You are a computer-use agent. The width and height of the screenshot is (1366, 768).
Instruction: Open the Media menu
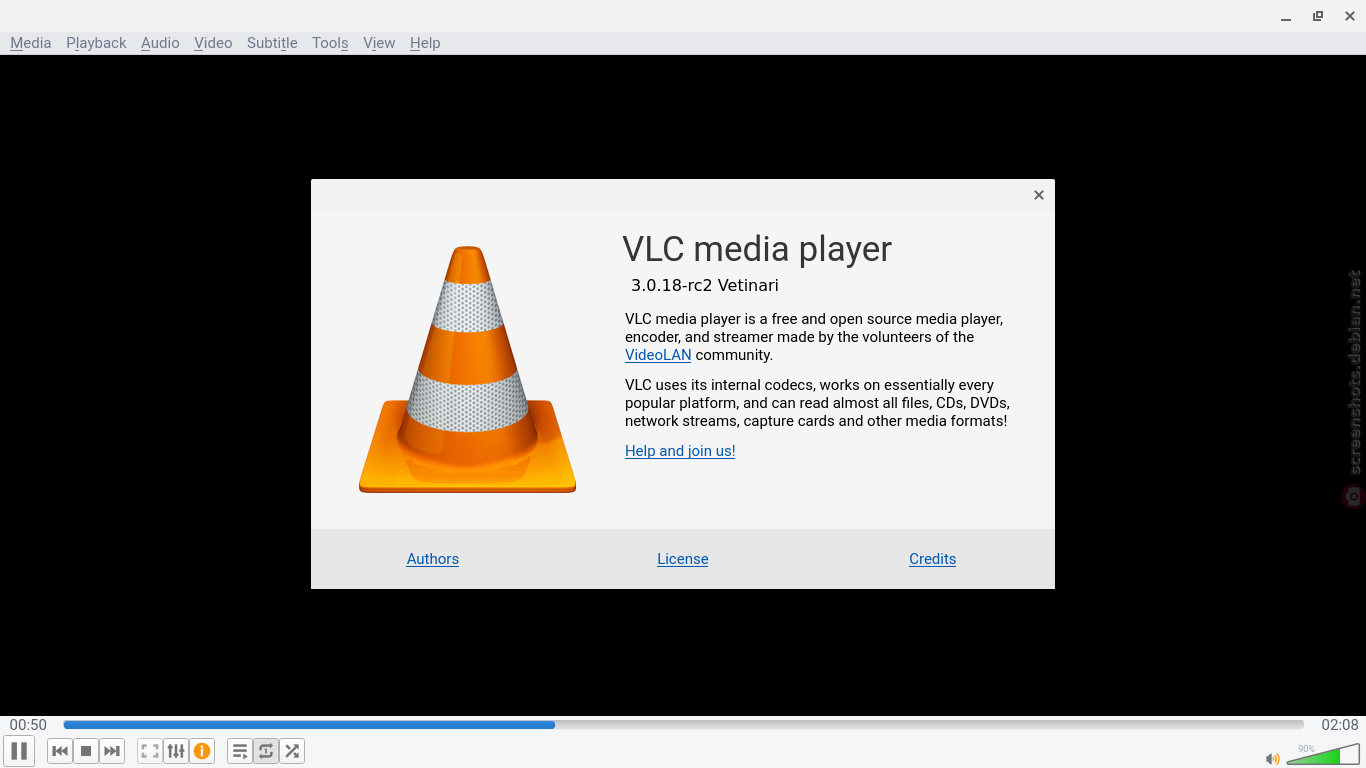[30, 43]
